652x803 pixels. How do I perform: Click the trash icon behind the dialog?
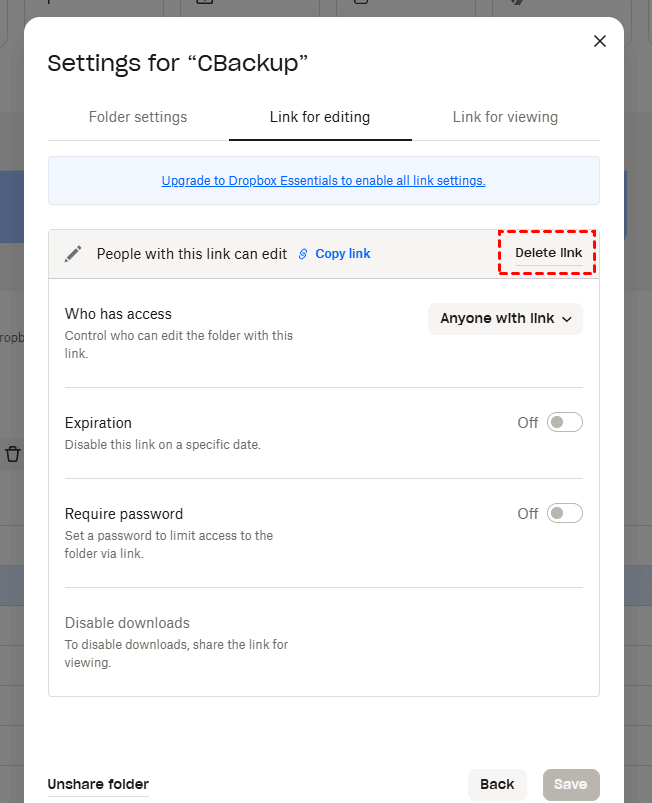[x=13, y=454]
